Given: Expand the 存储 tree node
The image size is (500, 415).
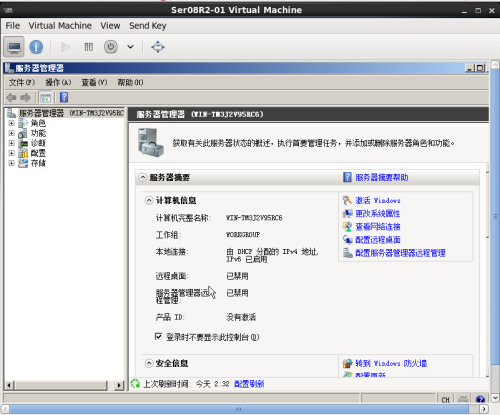Looking at the screenshot, I should tap(12, 163).
